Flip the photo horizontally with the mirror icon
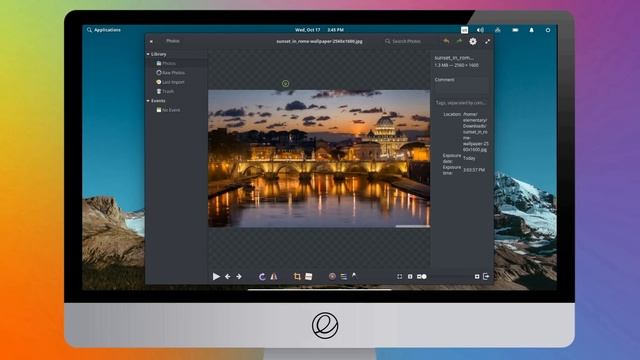 point(274,277)
